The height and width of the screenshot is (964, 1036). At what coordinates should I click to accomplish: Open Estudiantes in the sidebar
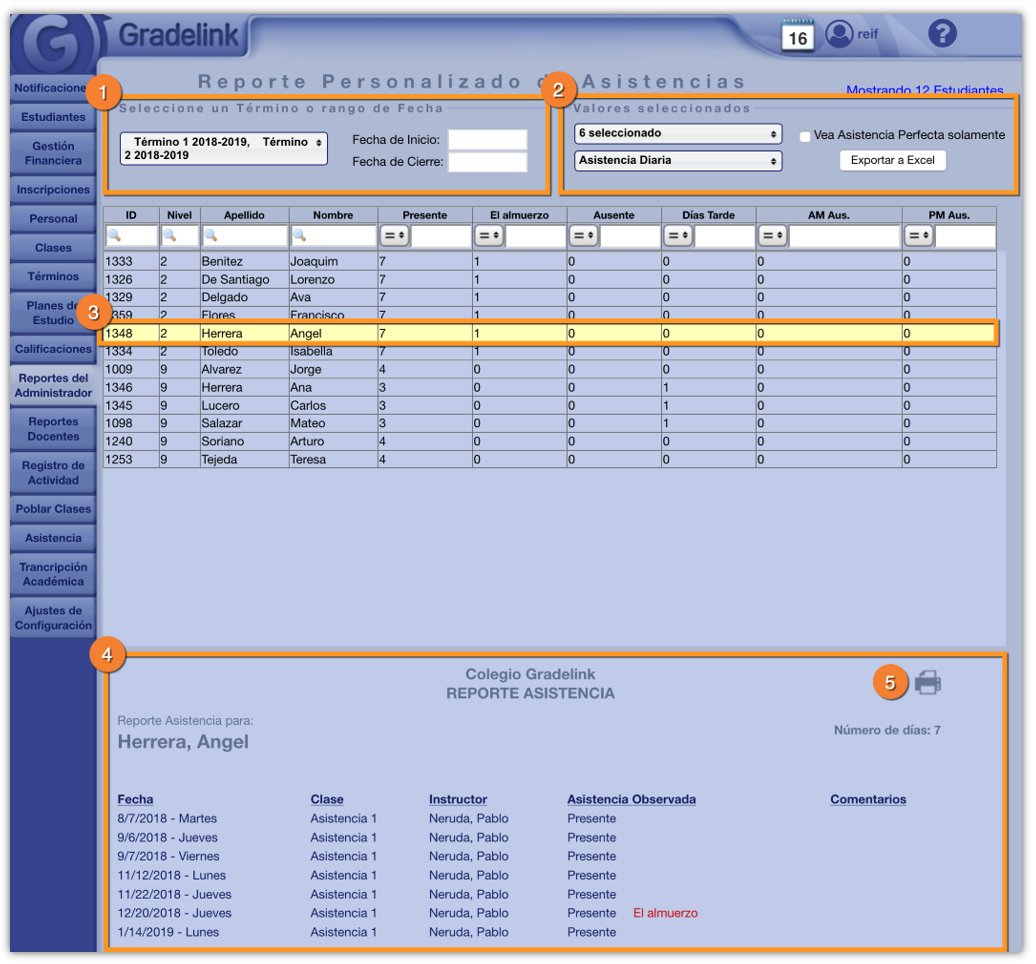pyautogui.click(x=53, y=117)
